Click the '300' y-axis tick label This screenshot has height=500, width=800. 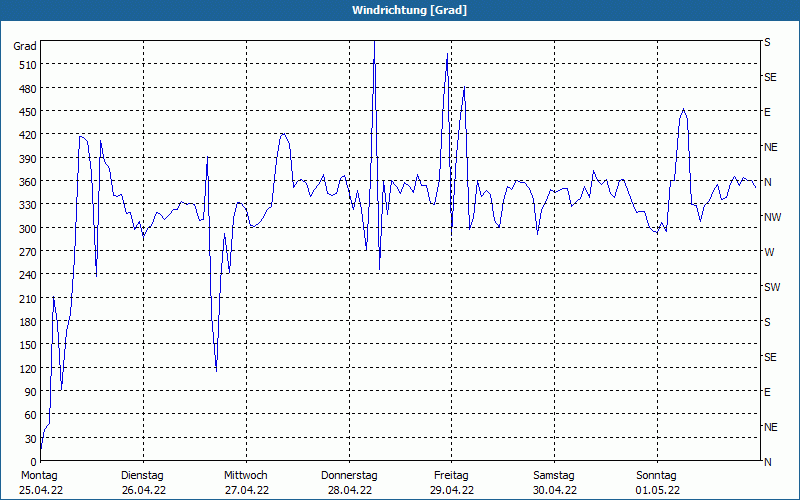click(28, 229)
